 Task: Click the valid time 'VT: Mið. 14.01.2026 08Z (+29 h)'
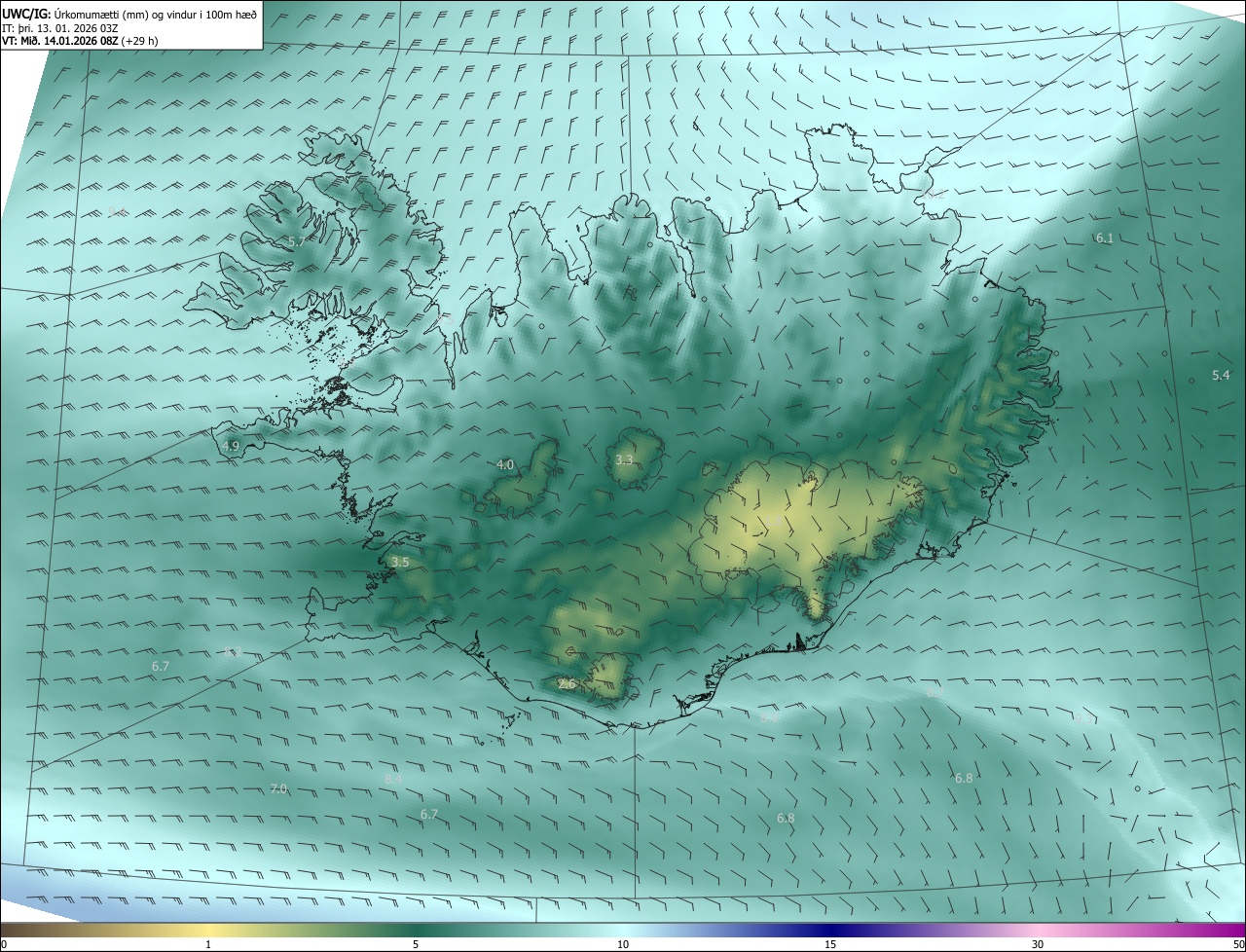(x=80, y=41)
